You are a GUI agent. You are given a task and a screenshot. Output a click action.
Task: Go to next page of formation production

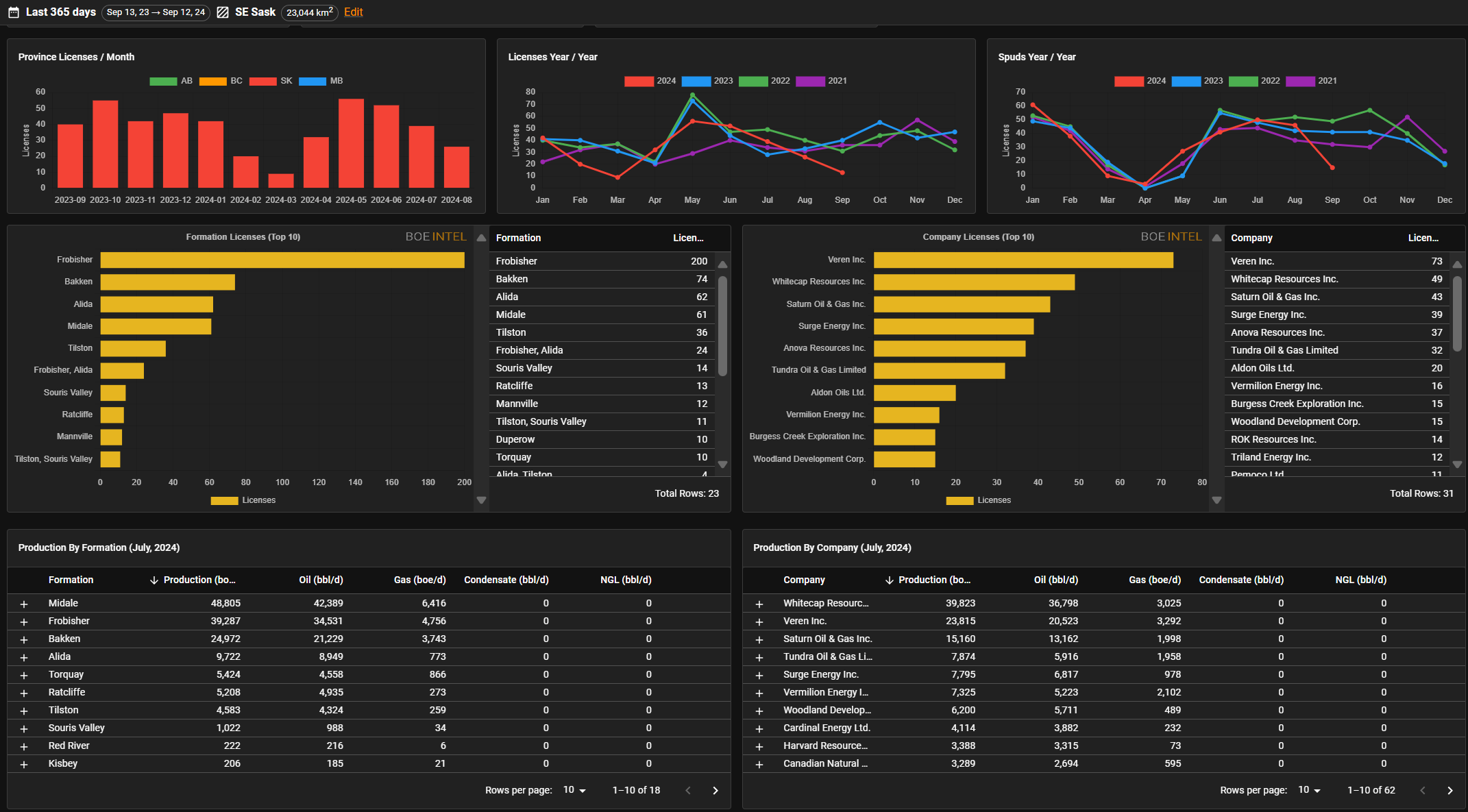pyautogui.click(x=715, y=791)
